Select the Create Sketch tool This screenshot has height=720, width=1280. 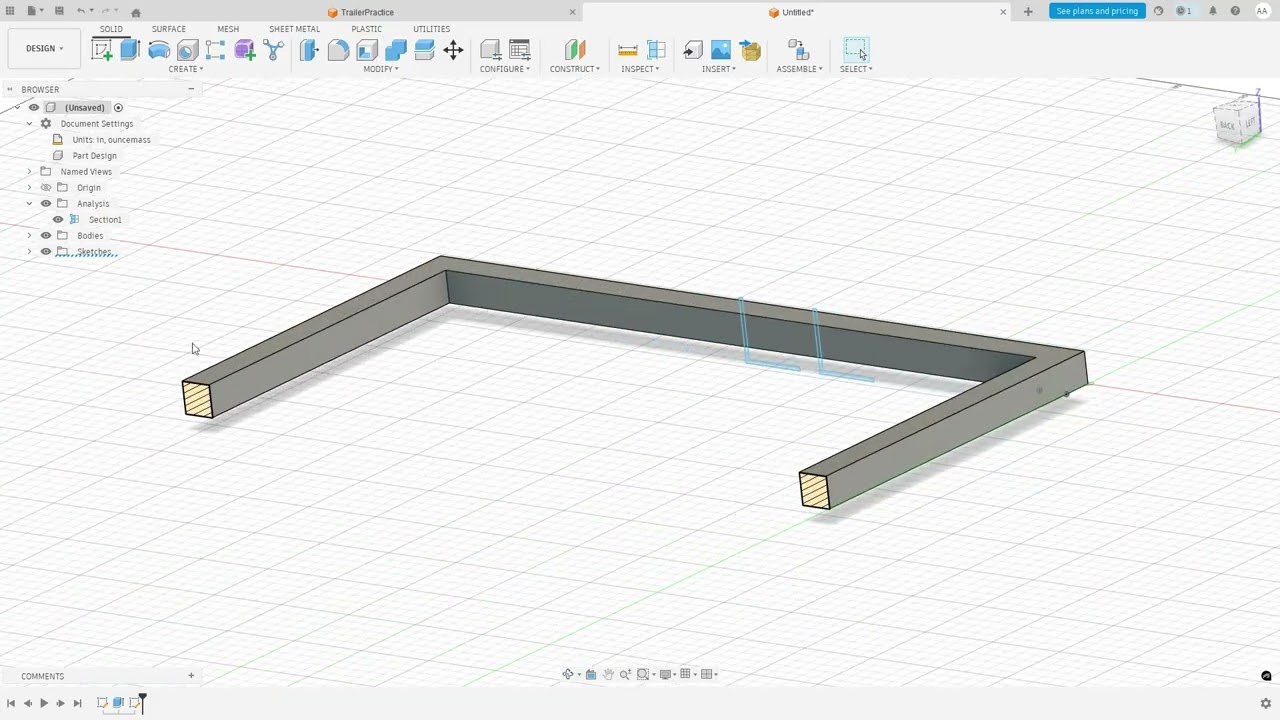[x=102, y=50]
